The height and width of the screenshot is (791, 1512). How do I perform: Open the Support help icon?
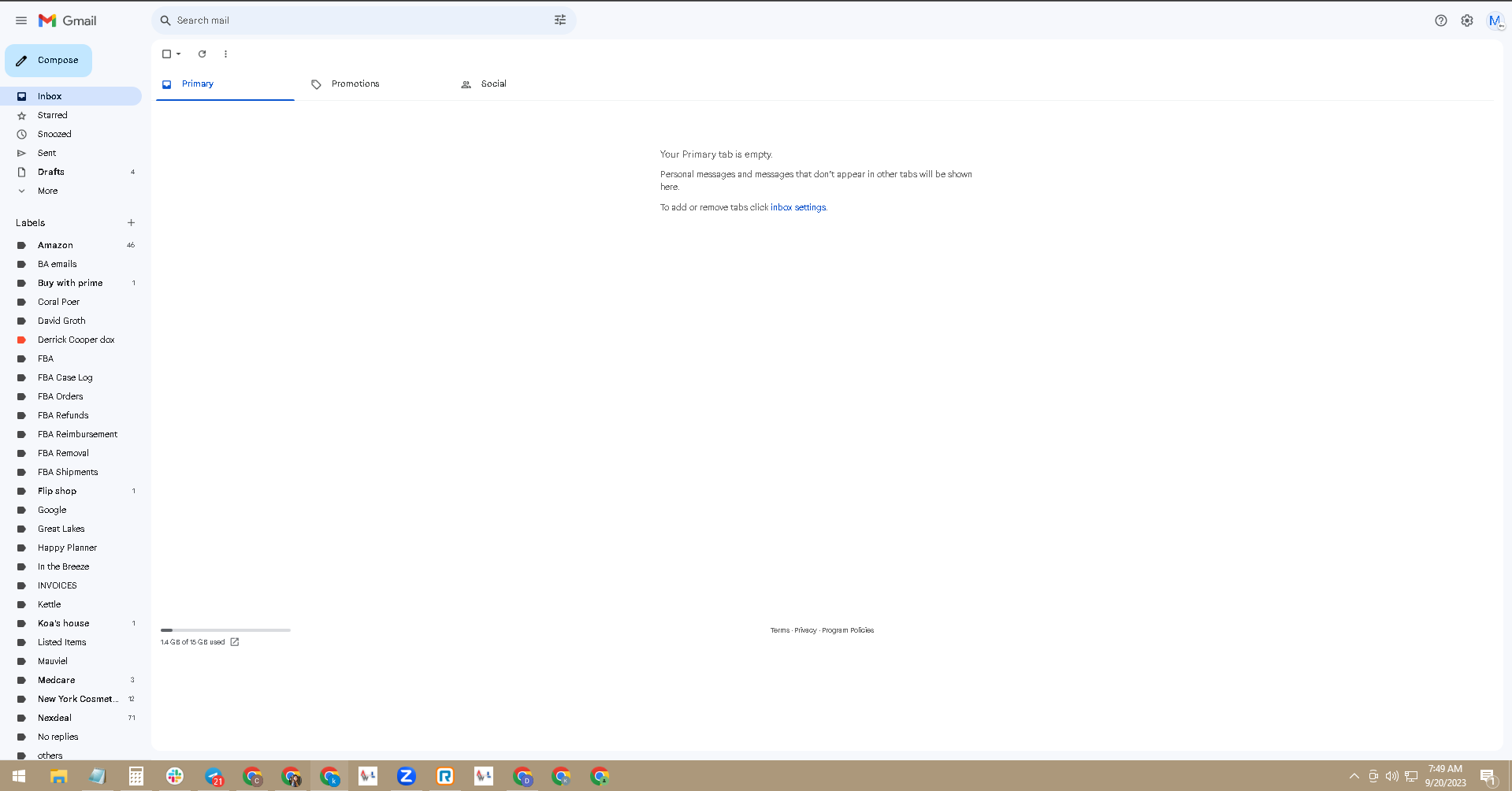pos(1441,20)
